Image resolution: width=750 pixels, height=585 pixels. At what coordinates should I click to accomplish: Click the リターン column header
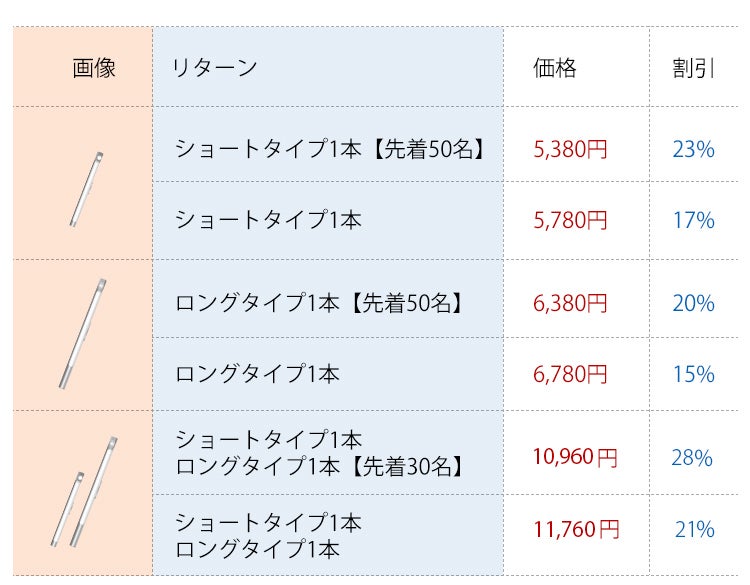pyautogui.click(x=214, y=68)
